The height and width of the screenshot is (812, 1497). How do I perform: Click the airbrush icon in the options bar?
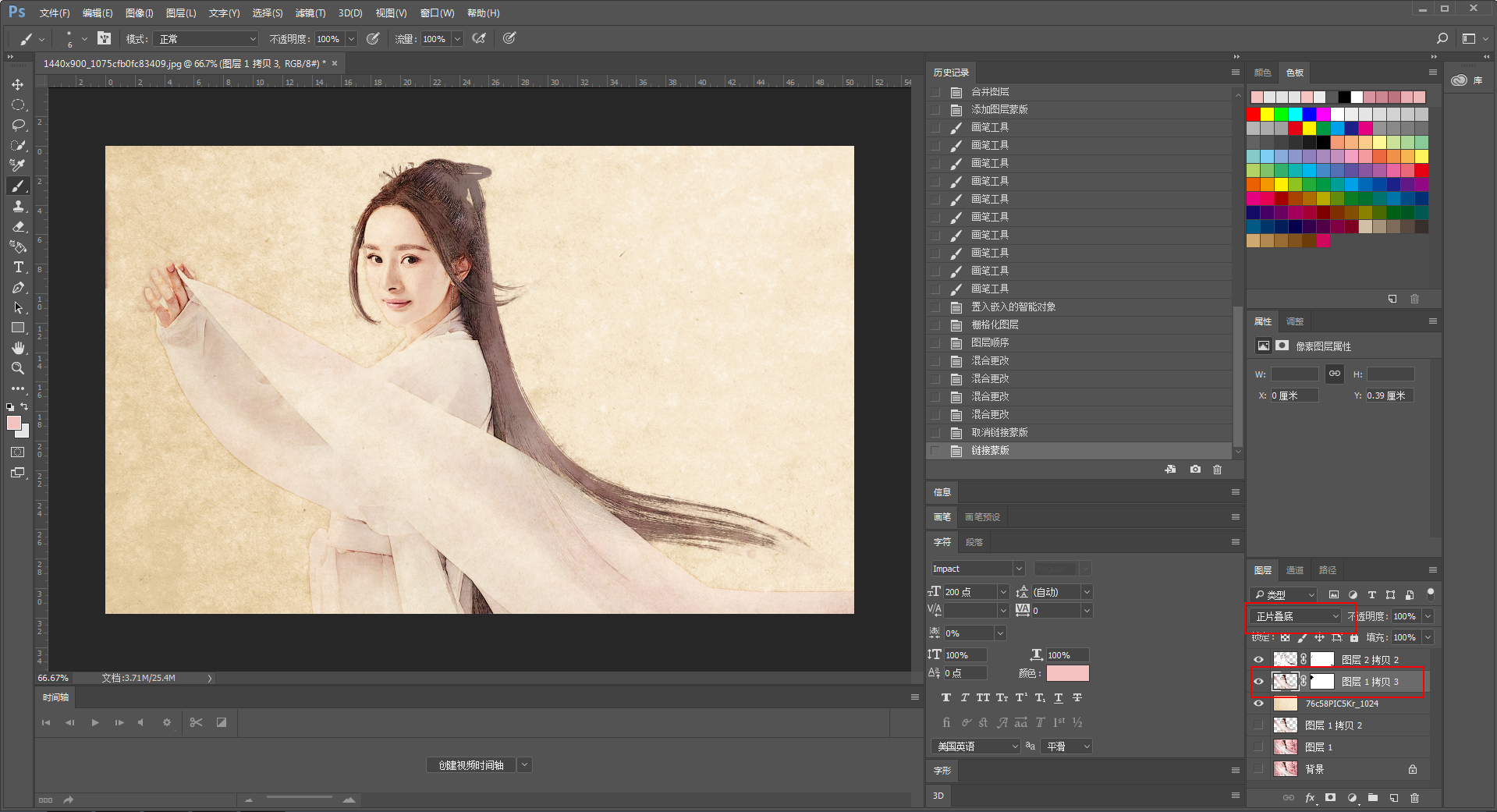pyautogui.click(x=480, y=38)
